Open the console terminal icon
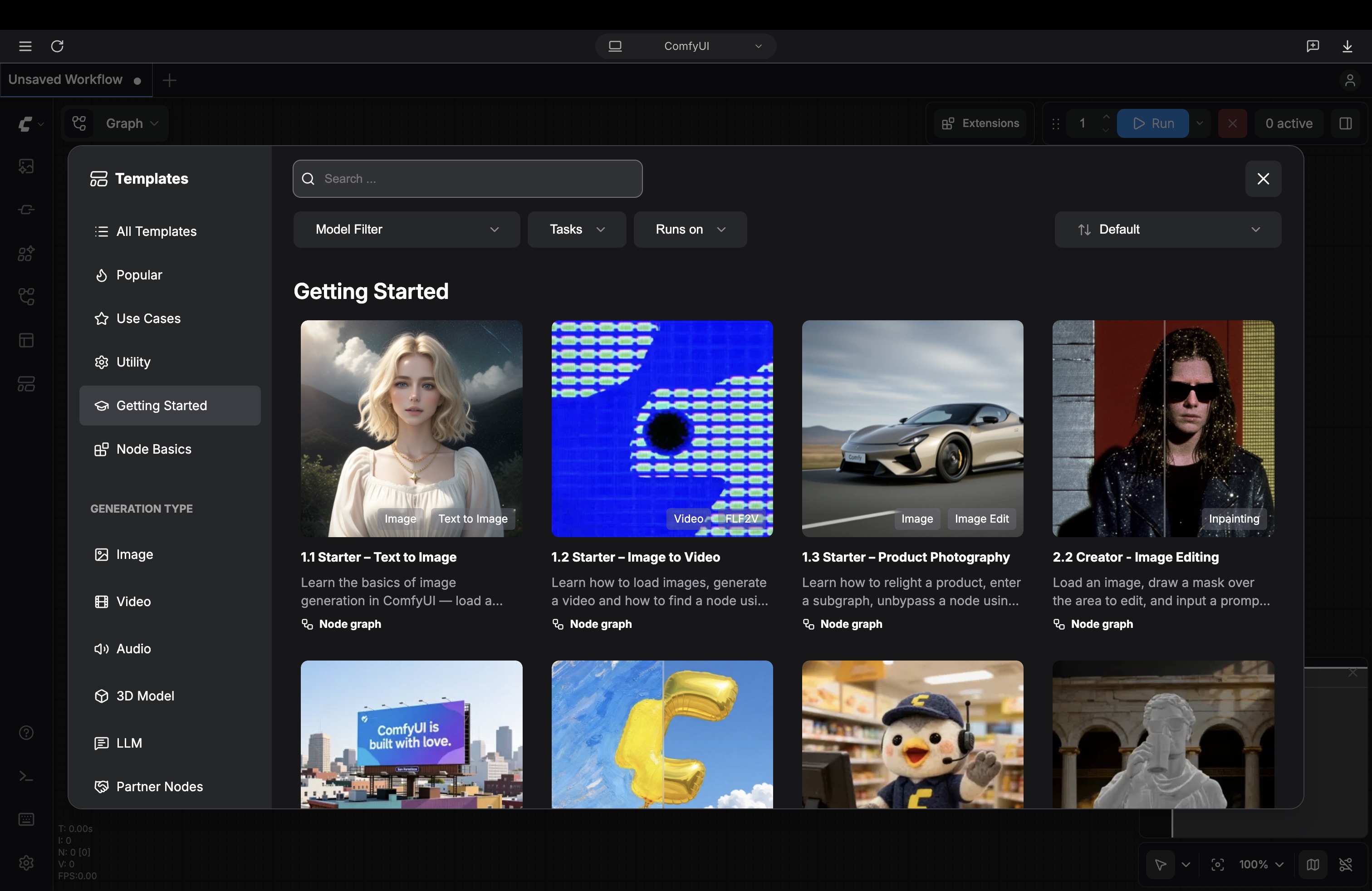The image size is (1372, 891). 26,776
